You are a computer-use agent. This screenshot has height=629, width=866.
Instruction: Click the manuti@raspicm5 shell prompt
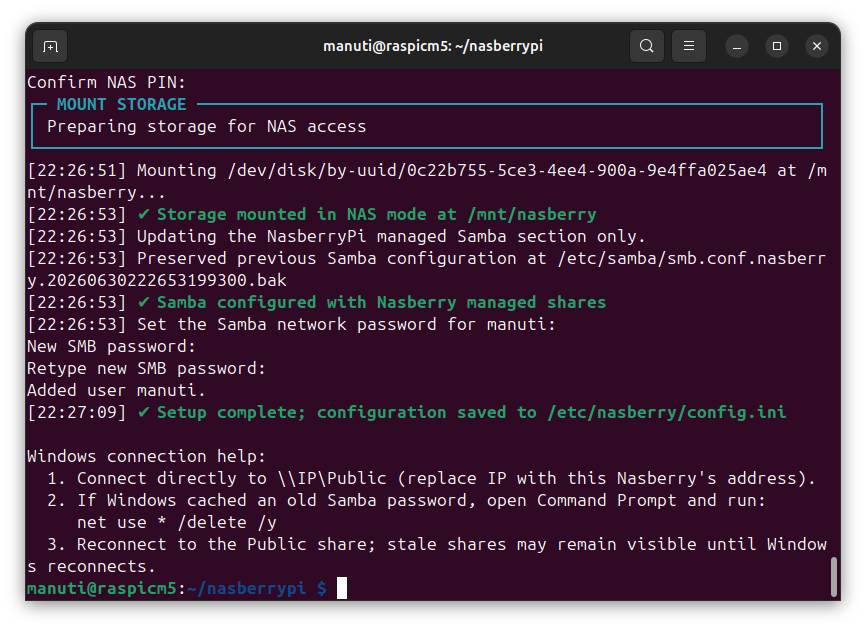(x=177, y=589)
